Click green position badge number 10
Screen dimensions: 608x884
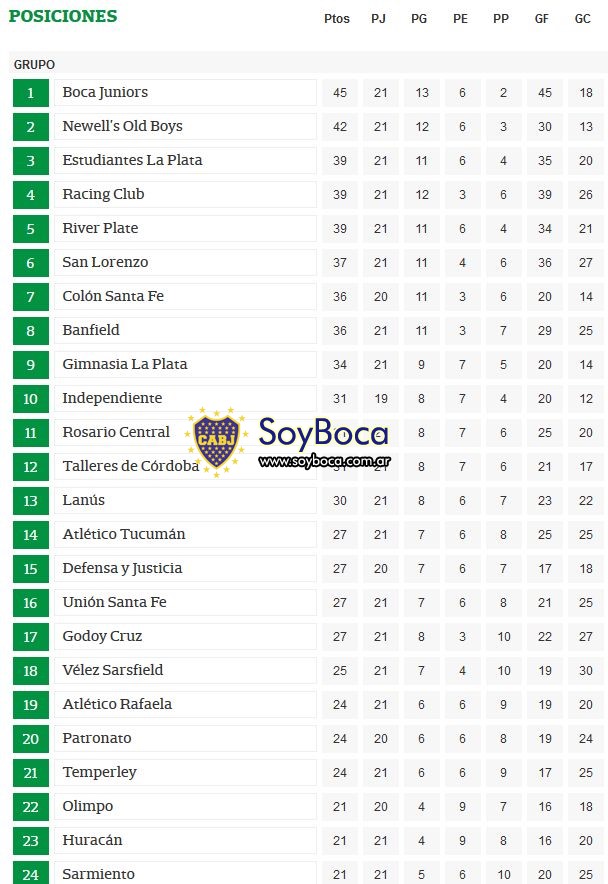[x=31, y=399]
